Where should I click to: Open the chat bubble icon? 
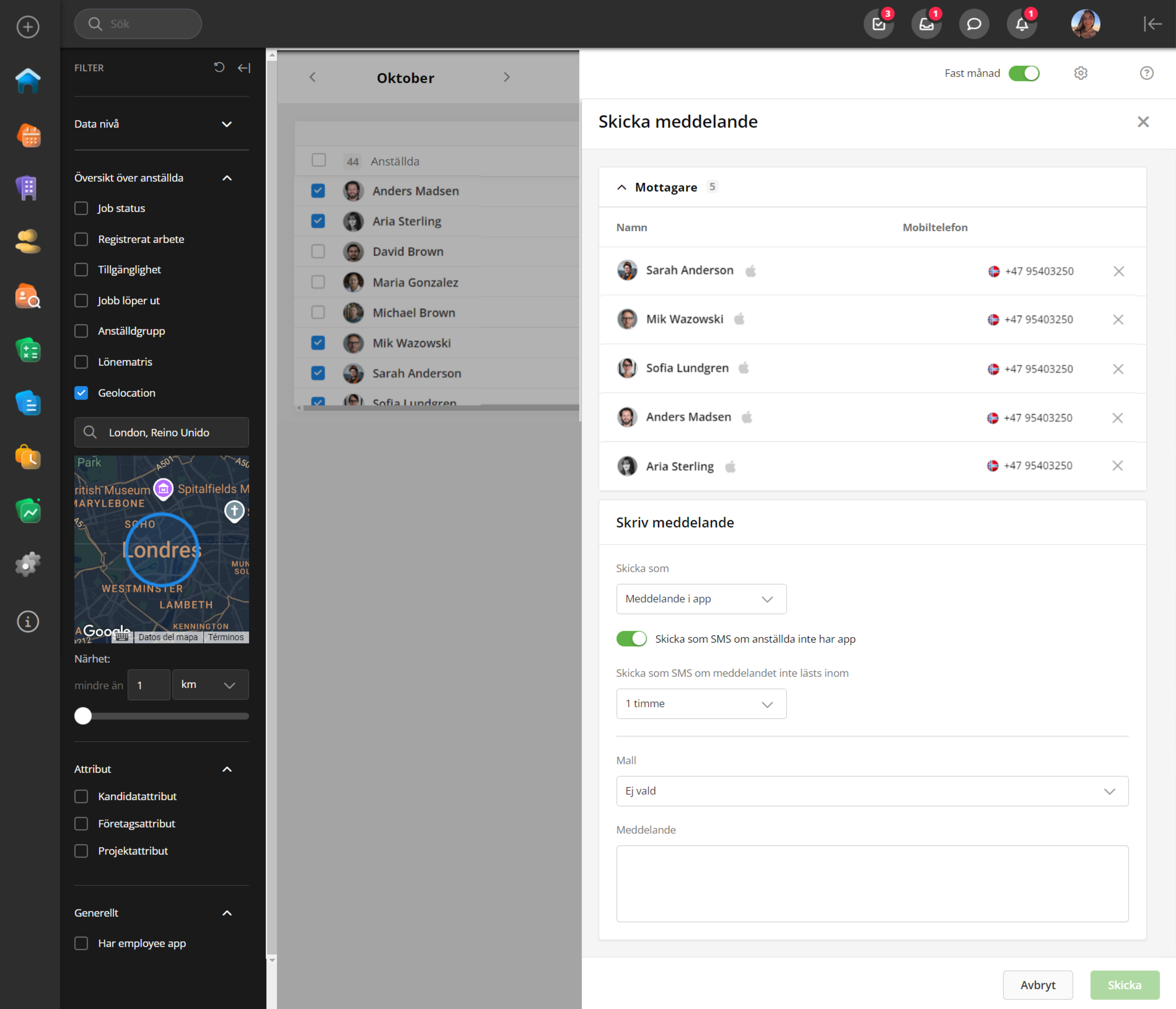pos(974,24)
